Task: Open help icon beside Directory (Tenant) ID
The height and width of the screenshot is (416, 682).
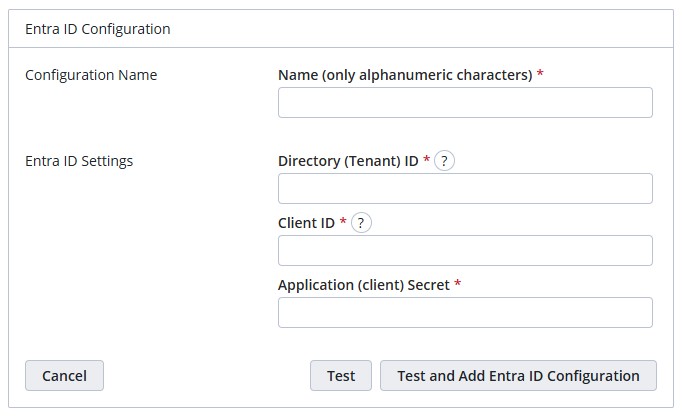Action: pyautogui.click(x=444, y=161)
